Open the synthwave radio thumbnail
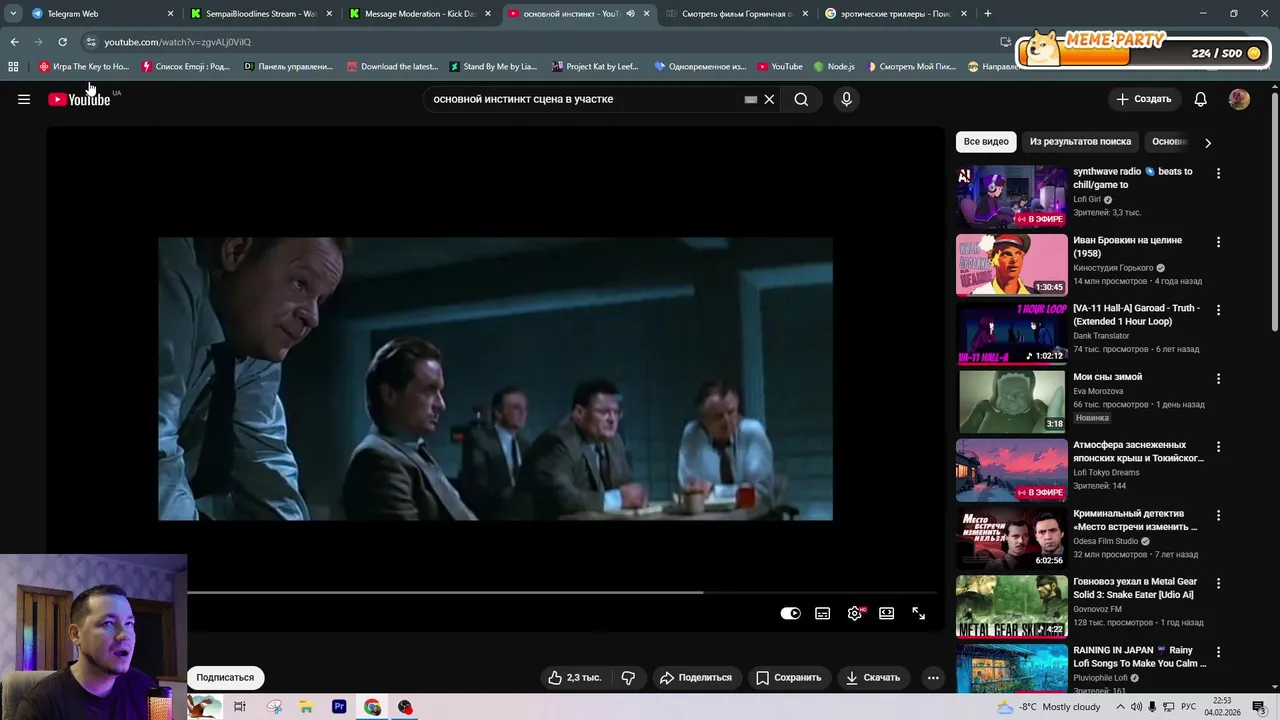This screenshot has width=1280, height=720. (x=1011, y=196)
